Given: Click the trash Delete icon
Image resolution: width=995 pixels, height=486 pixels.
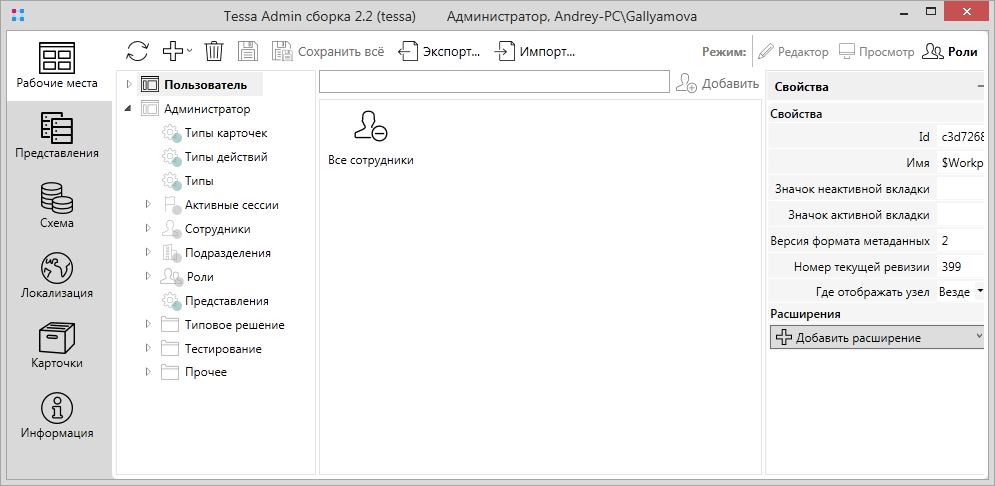Looking at the screenshot, I should pyautogui.click(x=214, y=52).
